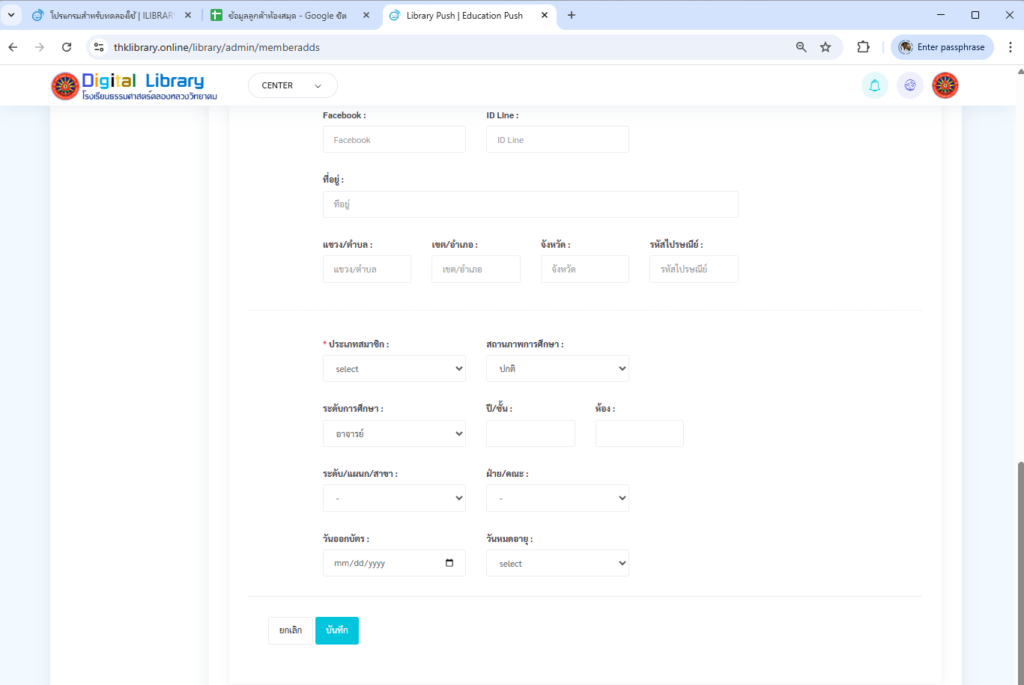
Task: Click the round purple icon beside the bell
Action: pos(910,86)
